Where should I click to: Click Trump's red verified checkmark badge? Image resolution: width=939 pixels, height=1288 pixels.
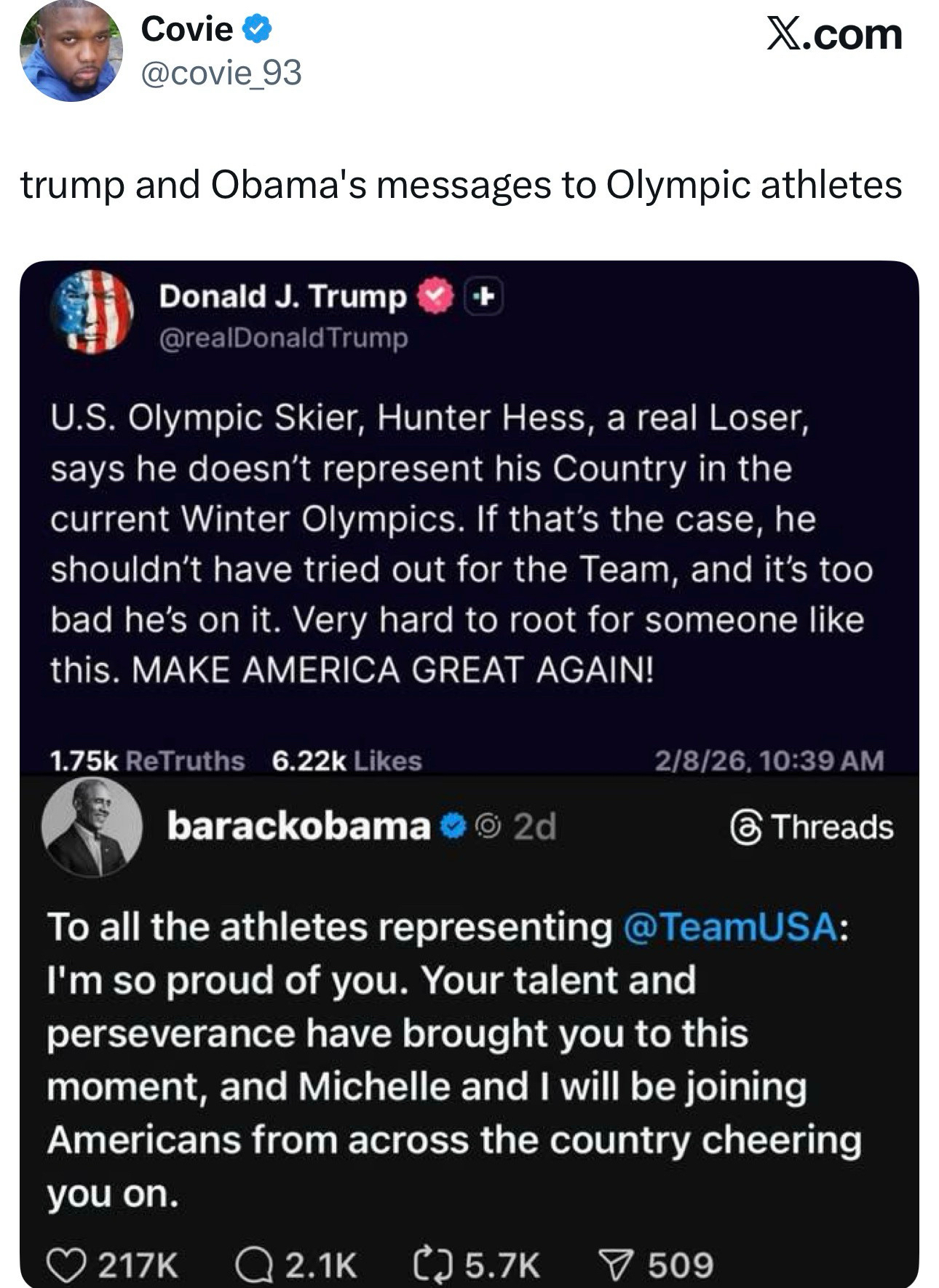coord(435,296)
